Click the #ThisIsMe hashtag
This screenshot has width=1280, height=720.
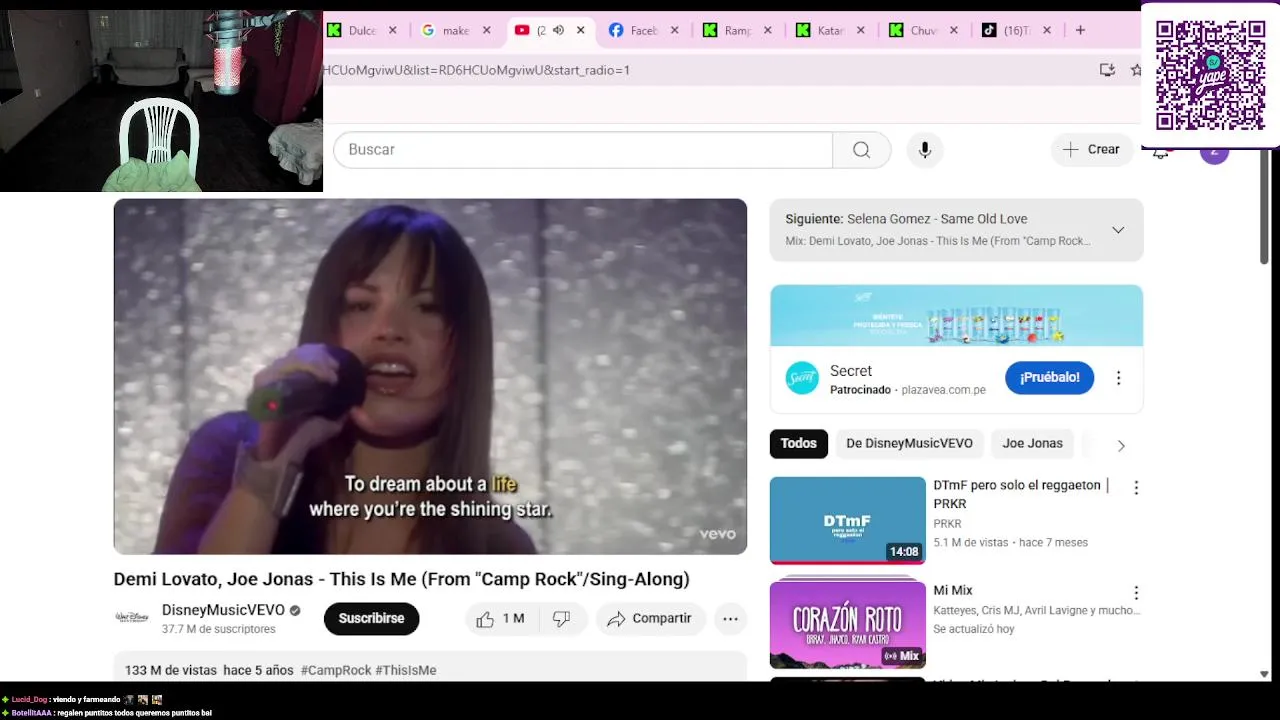[x=406, y=670]
